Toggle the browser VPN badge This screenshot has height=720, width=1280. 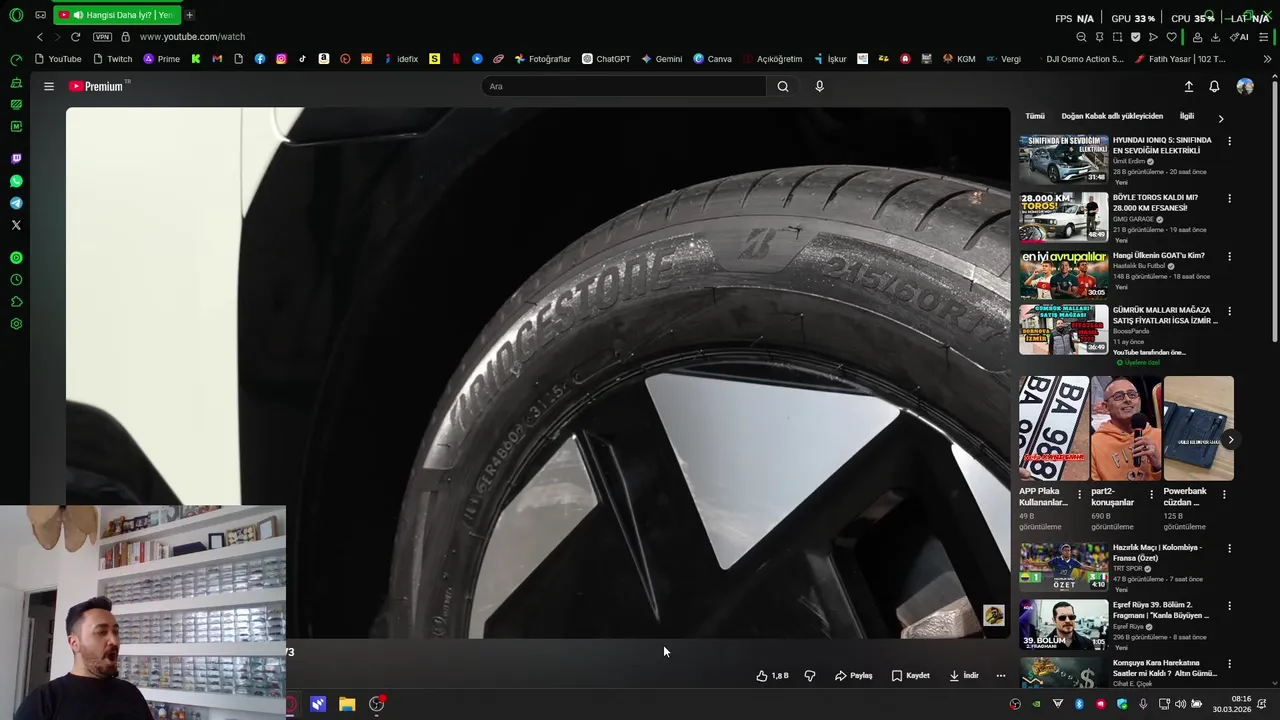(x=102, y=37)
